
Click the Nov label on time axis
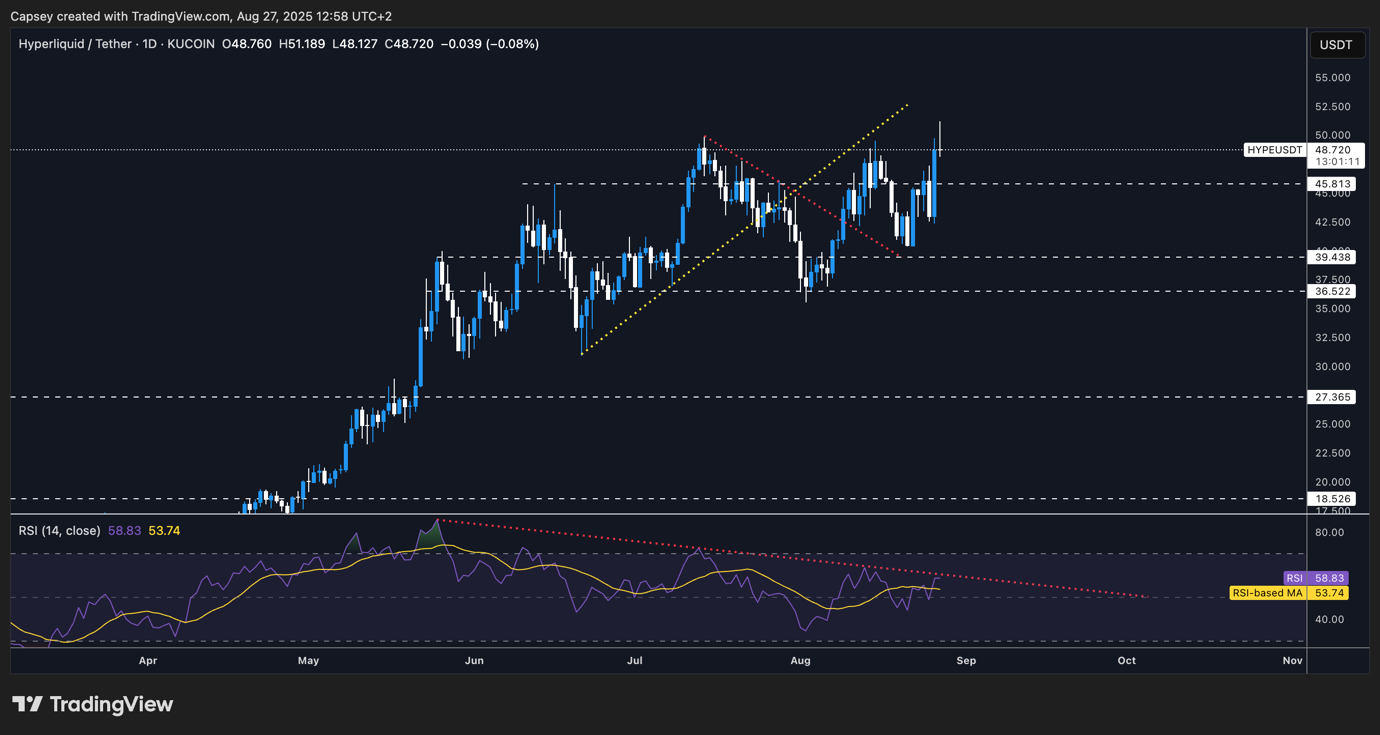[x=1292, y=660]
